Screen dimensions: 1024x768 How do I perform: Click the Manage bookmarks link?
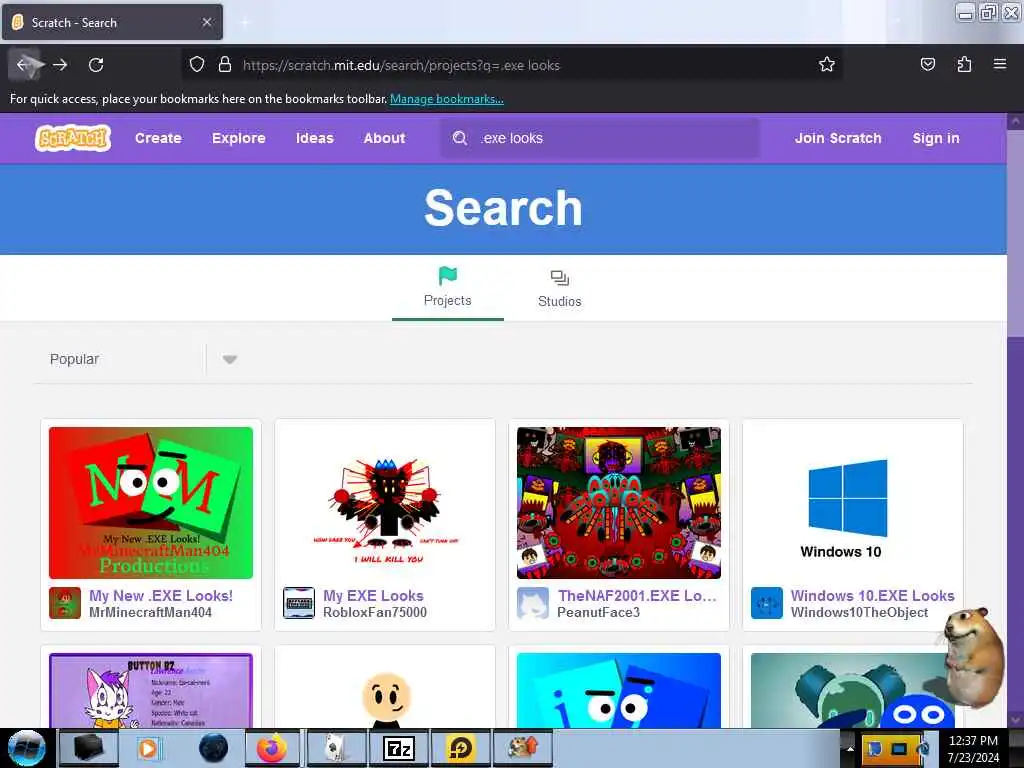(x=447, y=99)
